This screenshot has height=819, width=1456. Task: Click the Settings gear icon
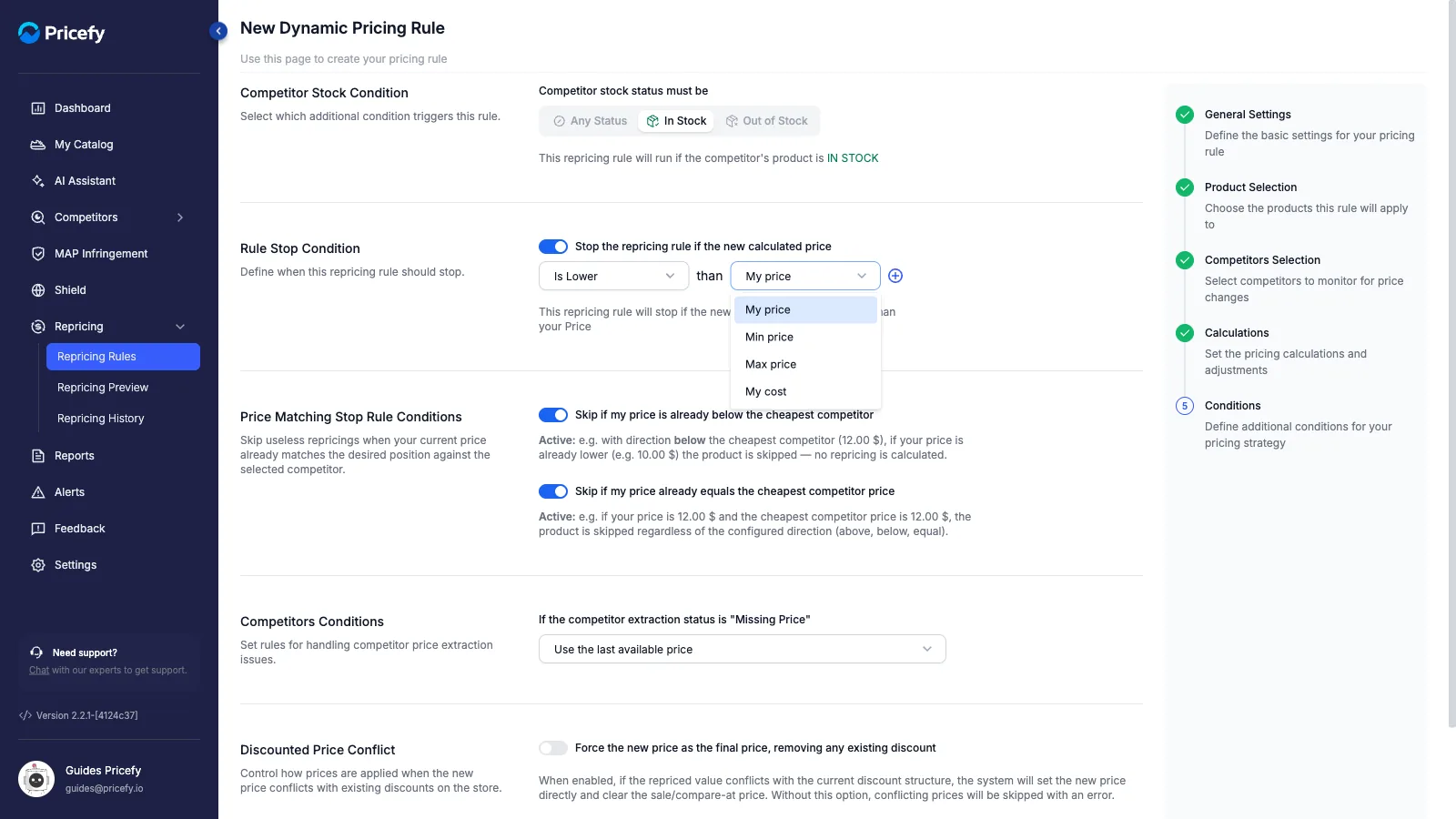coord(38,565)
